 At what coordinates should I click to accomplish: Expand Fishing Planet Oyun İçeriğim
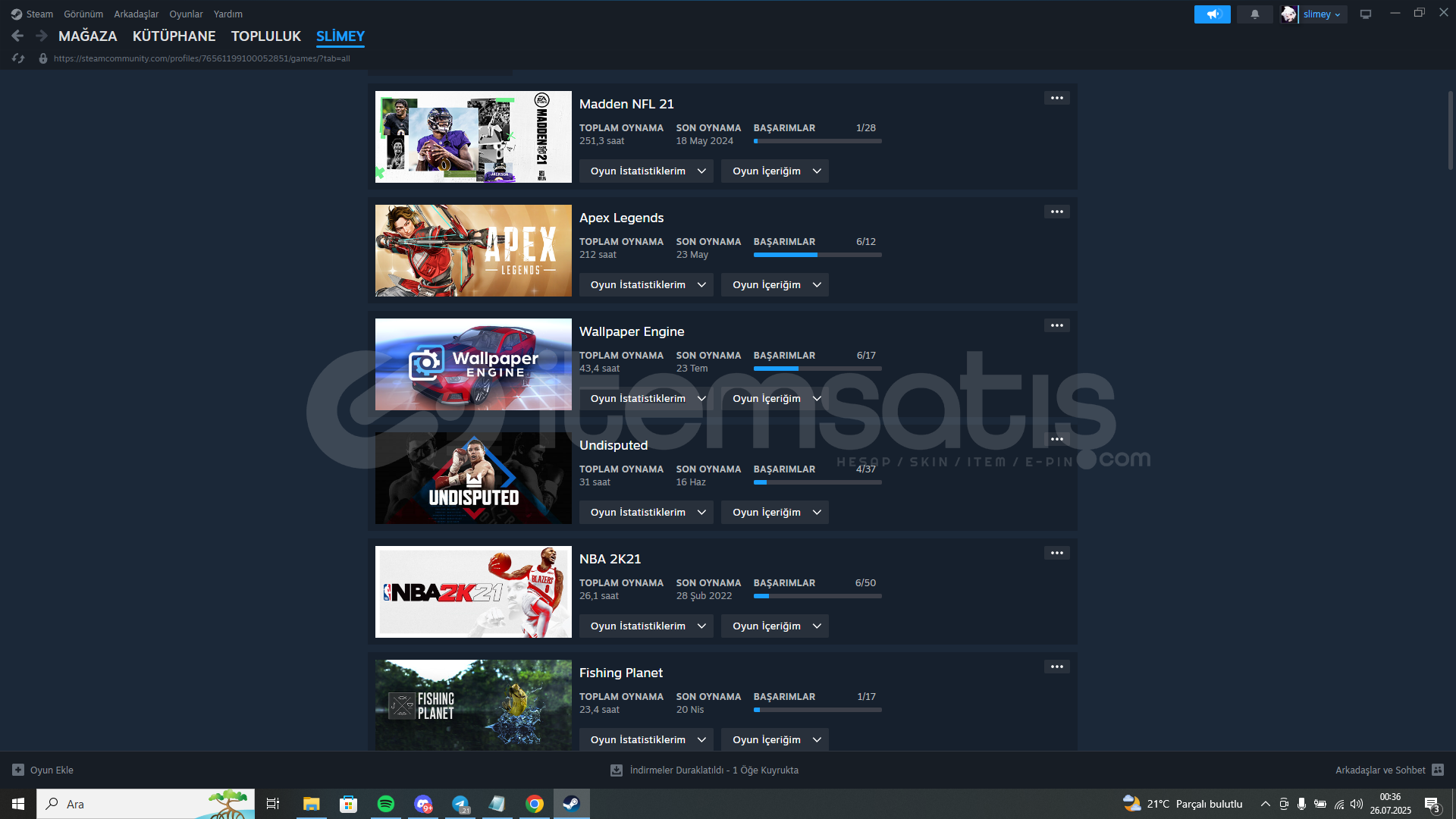tap(775, 740)
